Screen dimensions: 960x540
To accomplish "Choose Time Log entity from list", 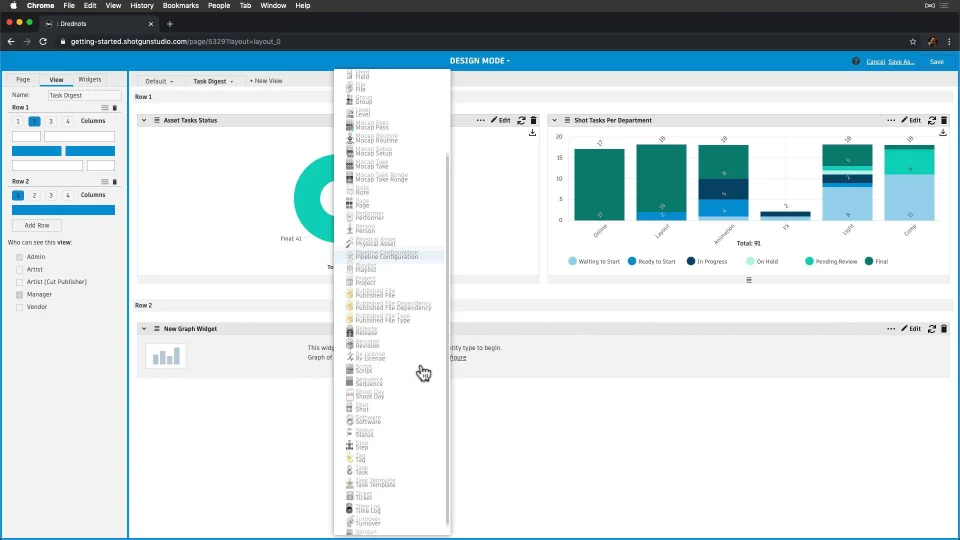I will tap(367, 509).
